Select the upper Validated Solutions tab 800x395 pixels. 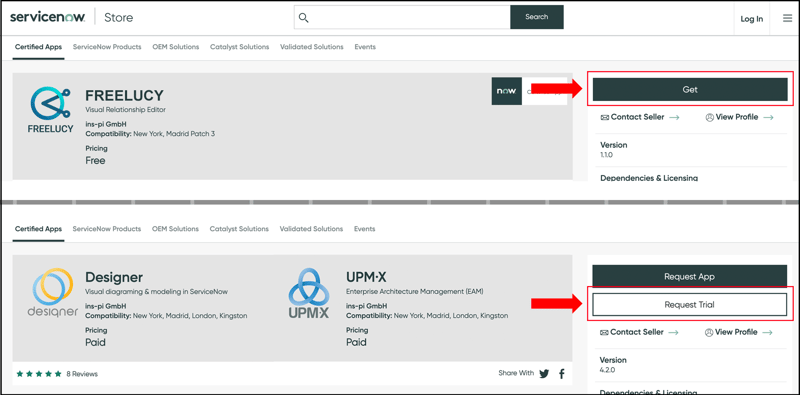pos(312,47)
